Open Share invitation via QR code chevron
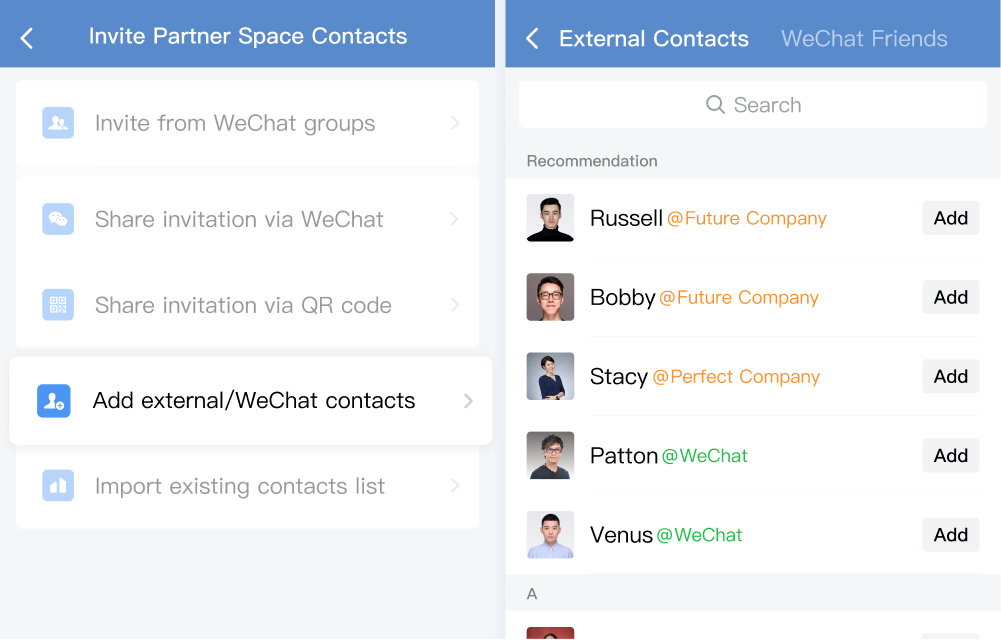Image resolution: width=1001 pixels, height=640 pixels. [x=455, y=305]
